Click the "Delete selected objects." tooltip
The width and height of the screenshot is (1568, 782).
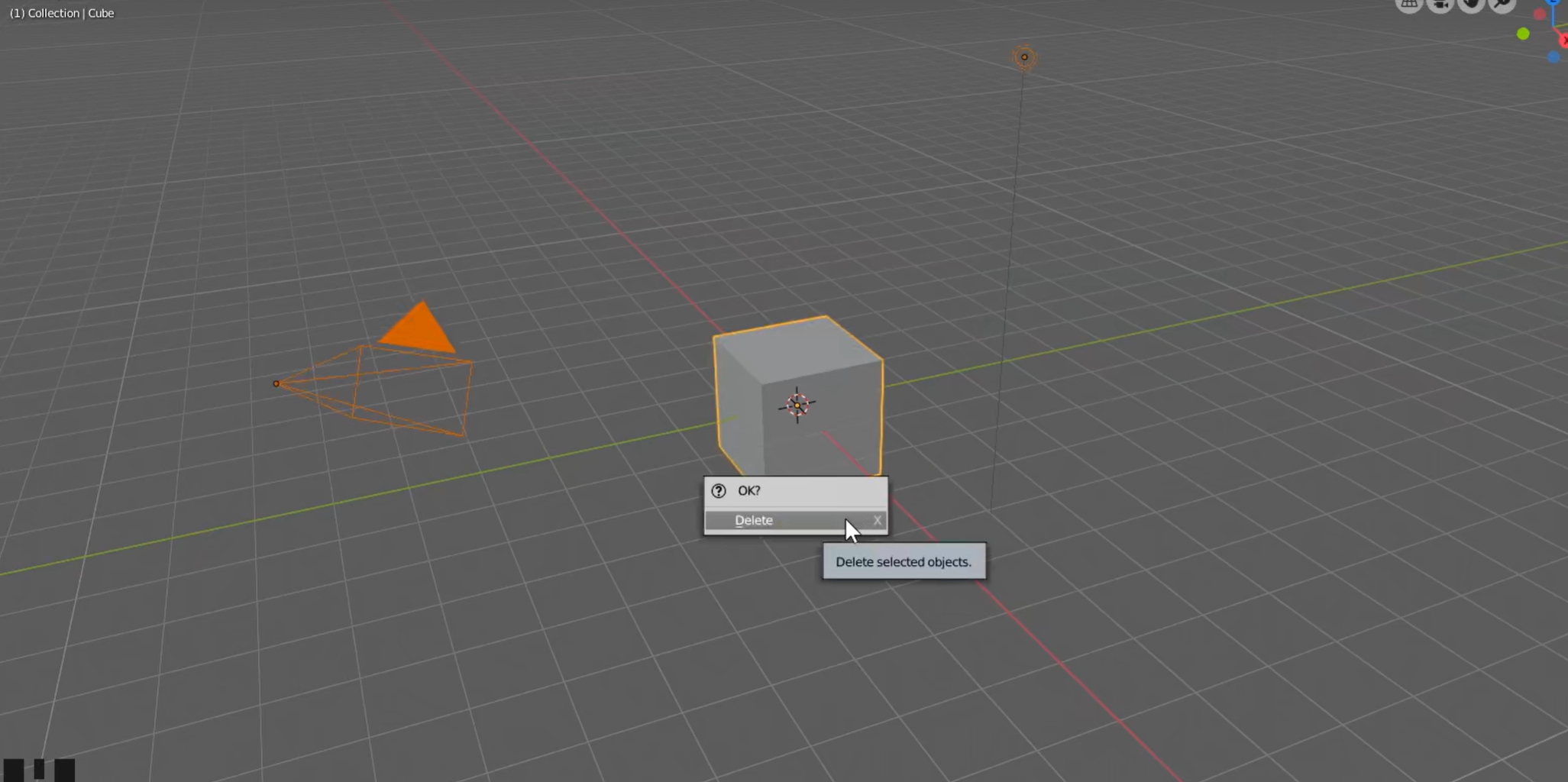[x=904, y=561]
